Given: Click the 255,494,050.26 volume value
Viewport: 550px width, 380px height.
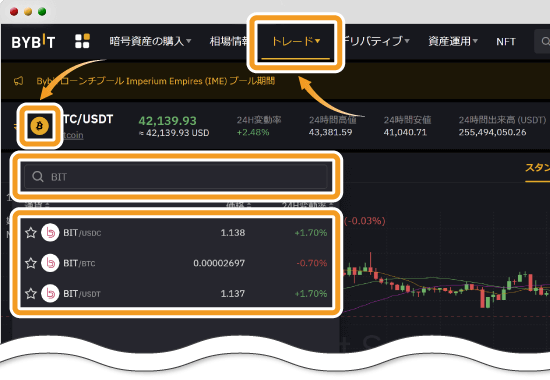Looking at the screenshot, I should coord(492,132).
